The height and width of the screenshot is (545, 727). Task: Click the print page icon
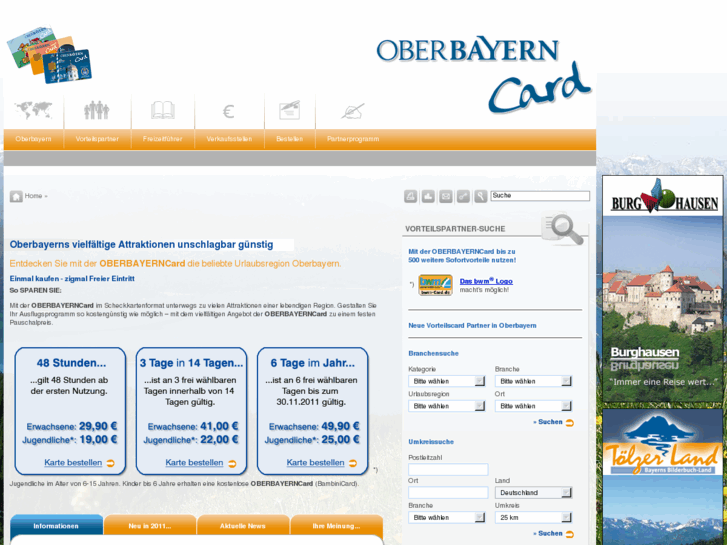point(410,196)
